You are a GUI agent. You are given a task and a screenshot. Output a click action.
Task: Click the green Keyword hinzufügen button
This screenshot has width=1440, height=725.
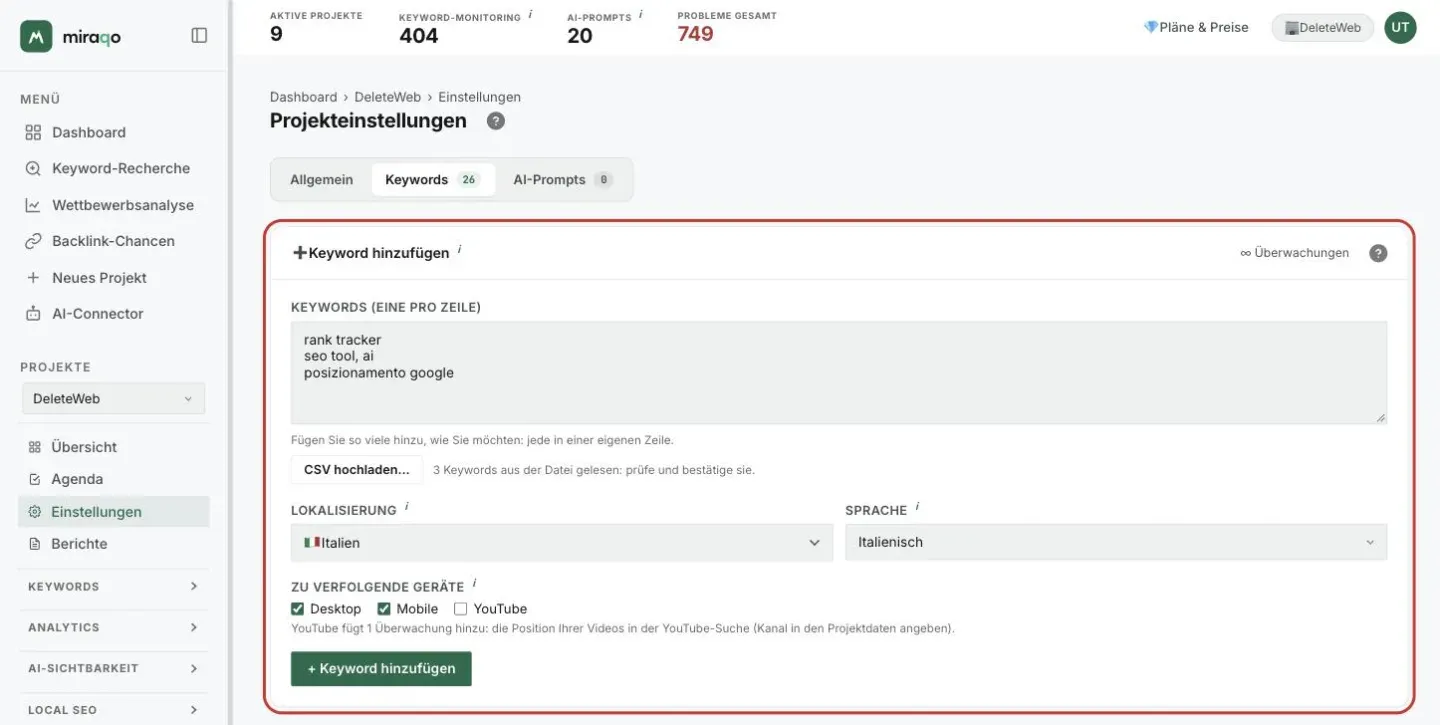(381, 669)
